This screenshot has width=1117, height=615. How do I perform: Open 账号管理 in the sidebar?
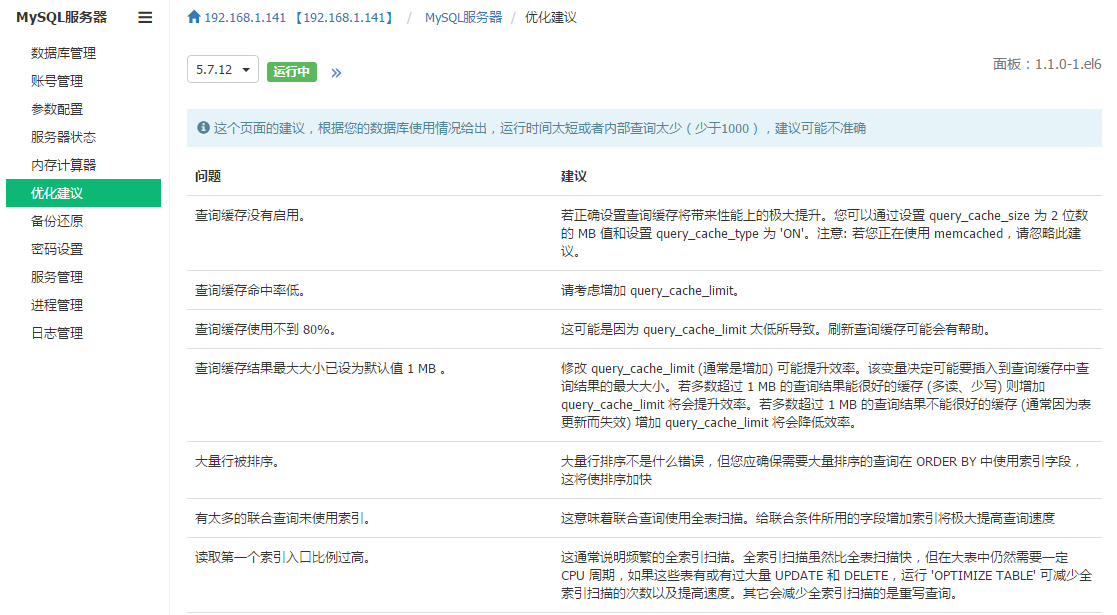(57, 81)
